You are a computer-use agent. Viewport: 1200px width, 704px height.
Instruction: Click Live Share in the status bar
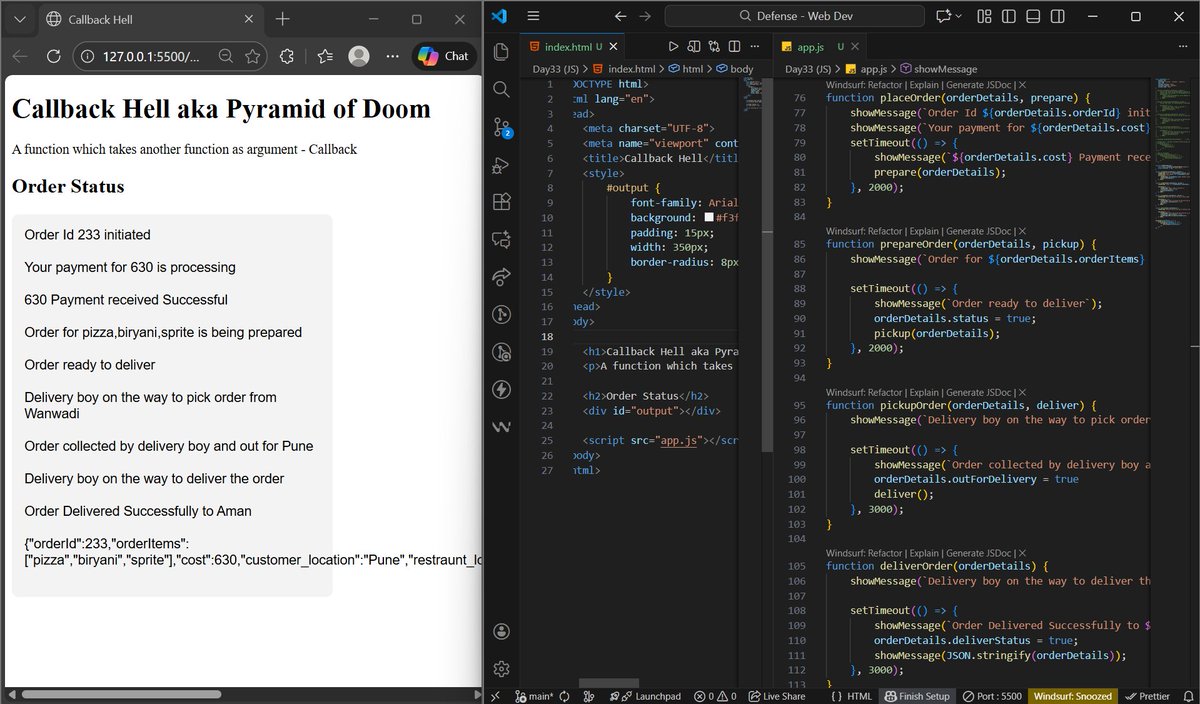click(776, 696)
